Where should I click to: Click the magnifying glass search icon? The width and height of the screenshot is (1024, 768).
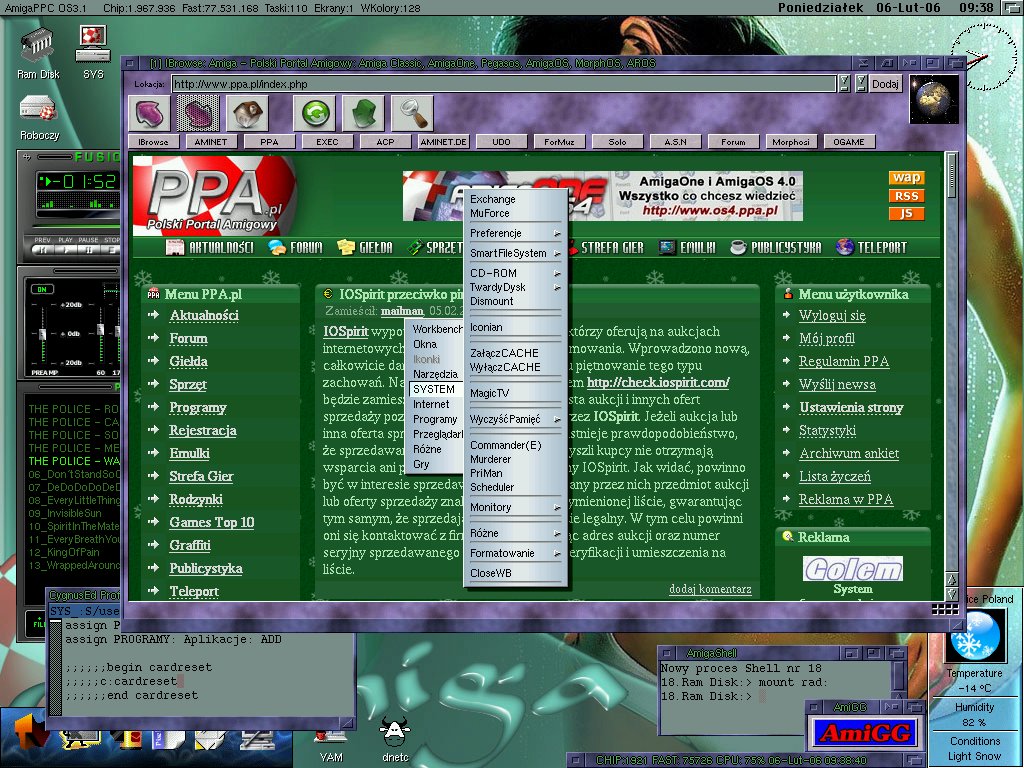tap(413, 113)
